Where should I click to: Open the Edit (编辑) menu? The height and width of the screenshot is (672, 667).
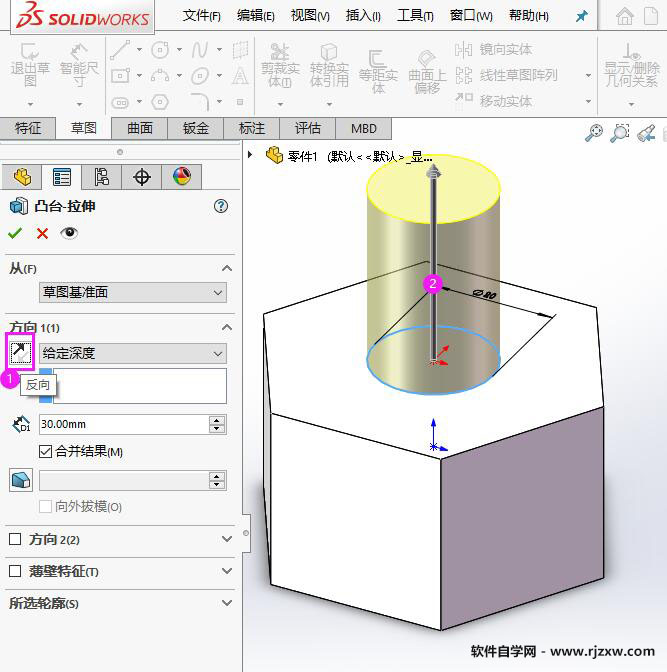(255, 16)
